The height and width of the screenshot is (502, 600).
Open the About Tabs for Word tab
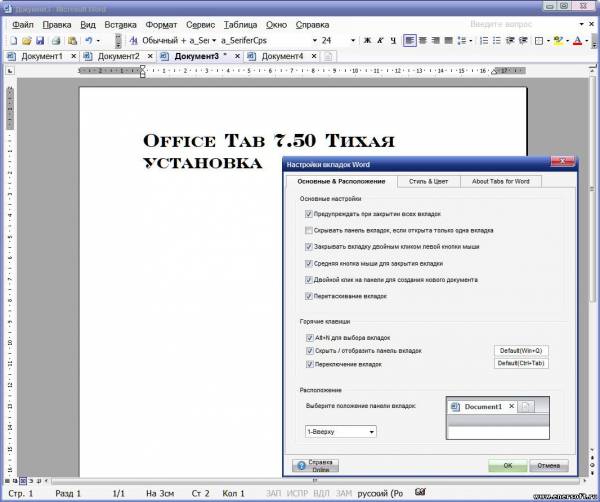coord(501,181)
